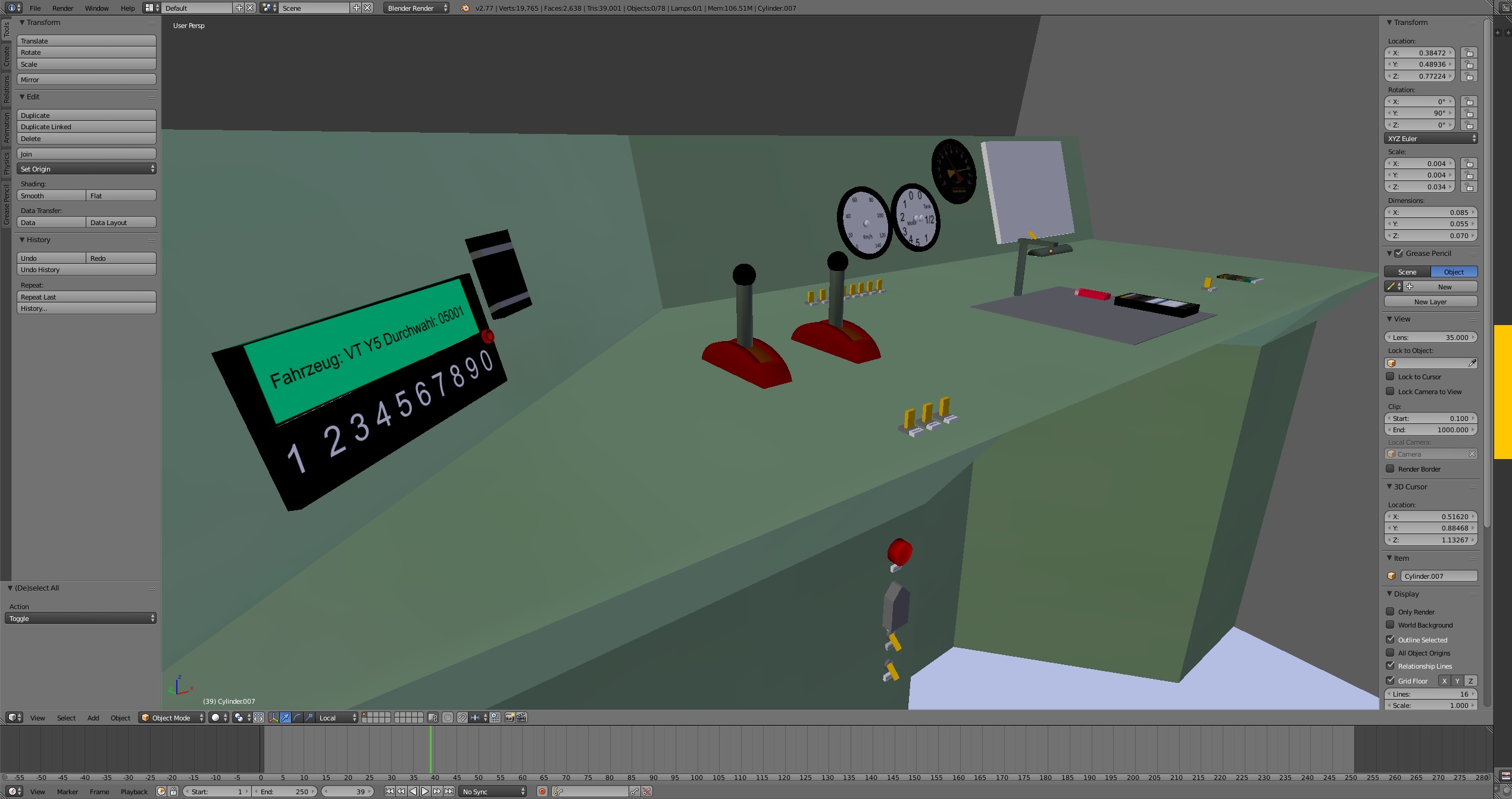Click the OpenGL render animation clapper icon
Screen dimensions: 1512x799
pyautogui.click(x=521, y=717)
